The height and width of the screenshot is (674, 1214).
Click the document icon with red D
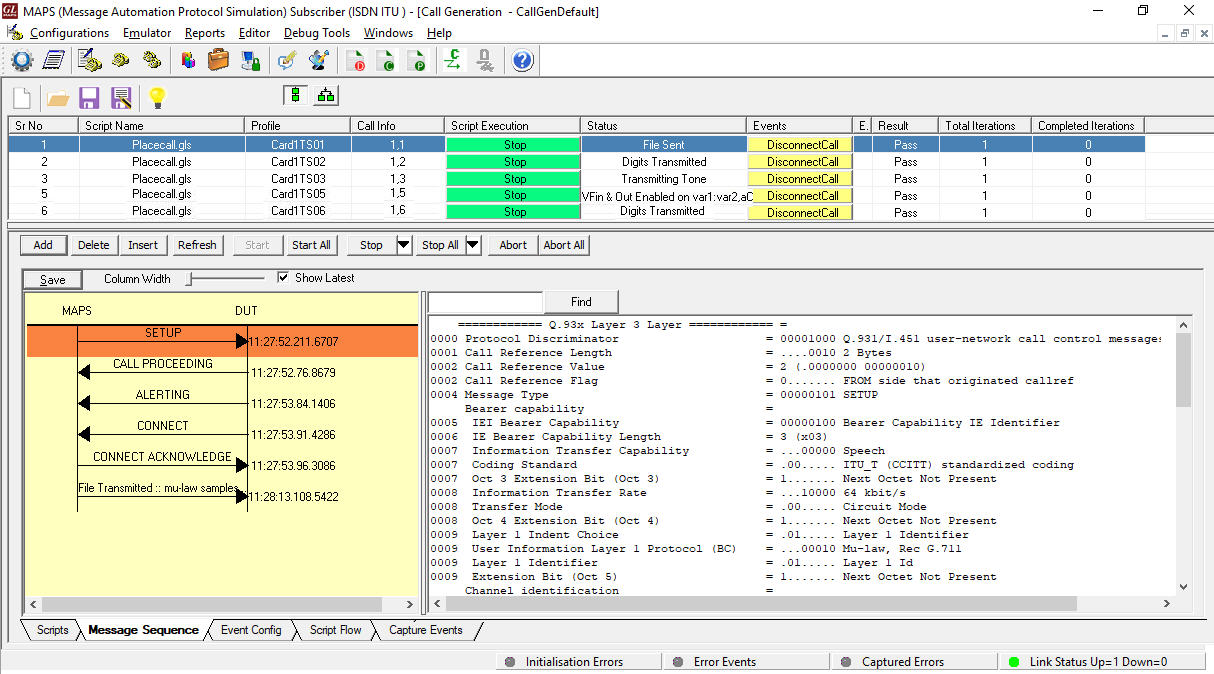(357, 61)
